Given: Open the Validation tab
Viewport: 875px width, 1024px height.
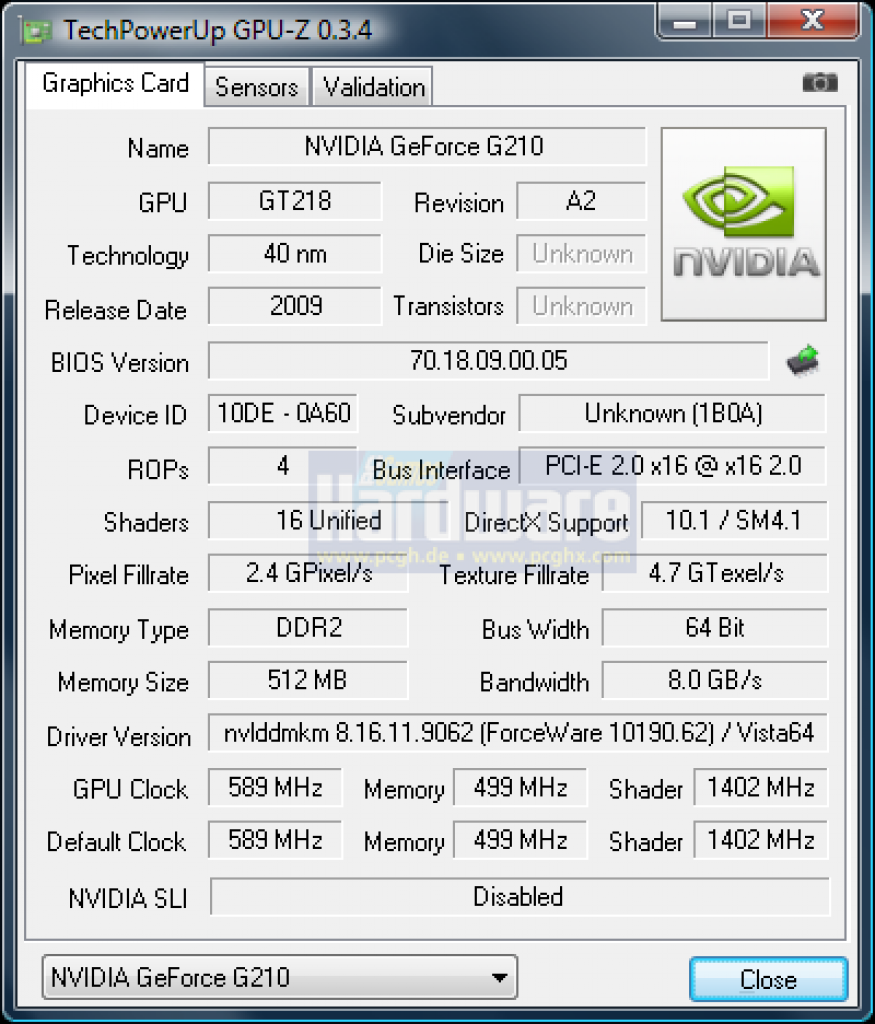Looking at the screenshot, I should [x=374, y=87].
